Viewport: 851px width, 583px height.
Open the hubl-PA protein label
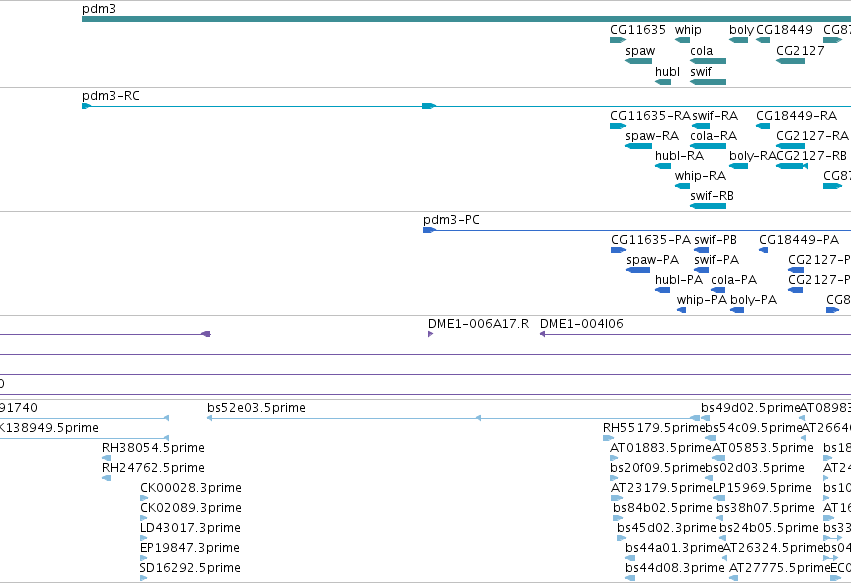coord(679,280)
